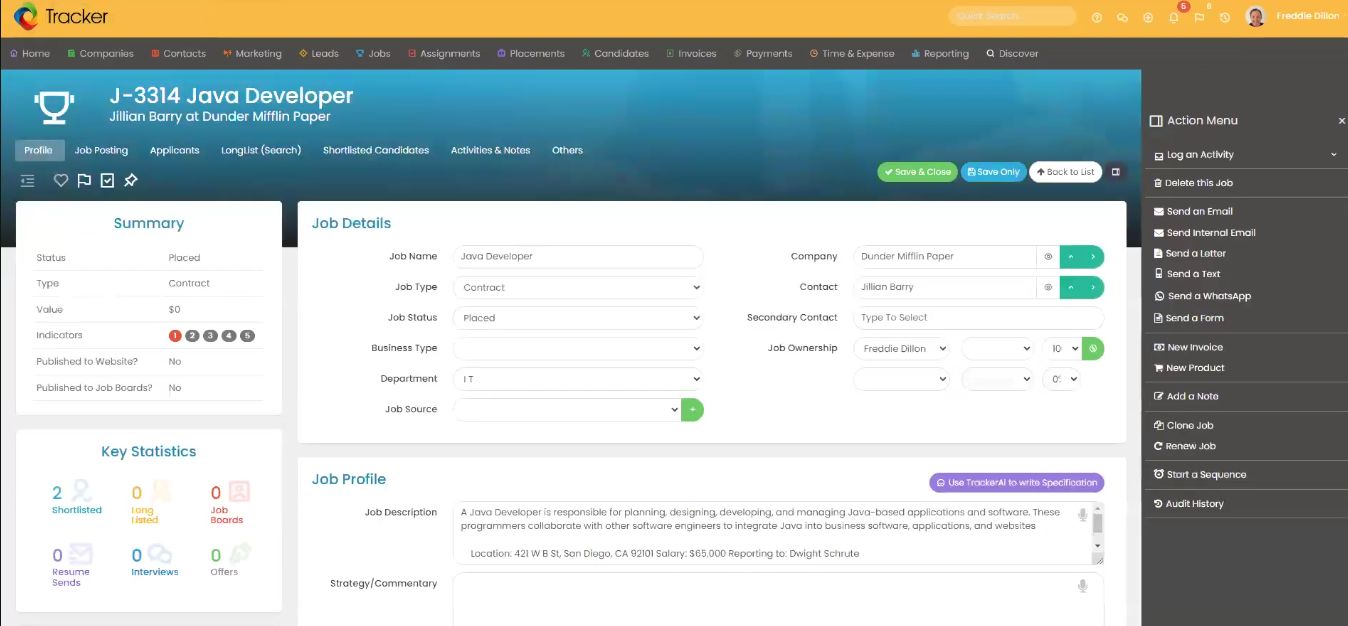This screenshot has width=1348, height=626.
Task: Open the recent history clock icon
Action: coord(1225,17)
